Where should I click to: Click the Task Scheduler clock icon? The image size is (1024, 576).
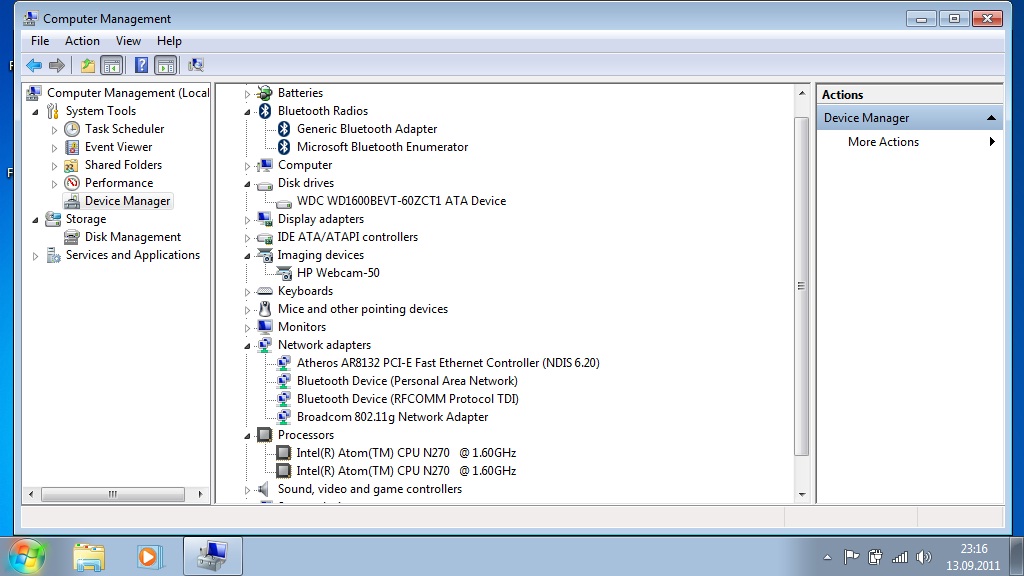tap(72, 129)
